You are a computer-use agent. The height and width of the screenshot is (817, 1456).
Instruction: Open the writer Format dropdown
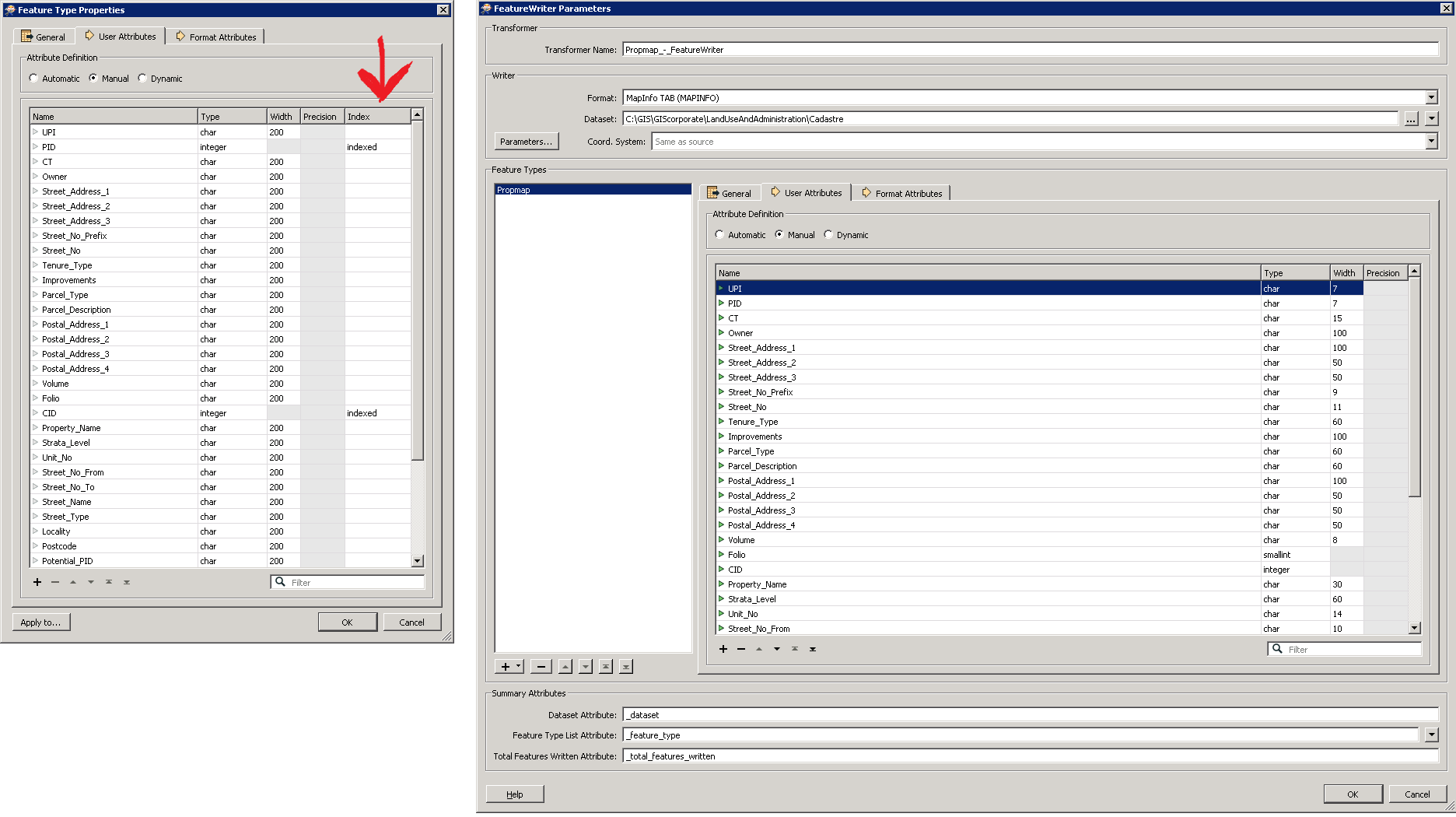click(1432, 97)
